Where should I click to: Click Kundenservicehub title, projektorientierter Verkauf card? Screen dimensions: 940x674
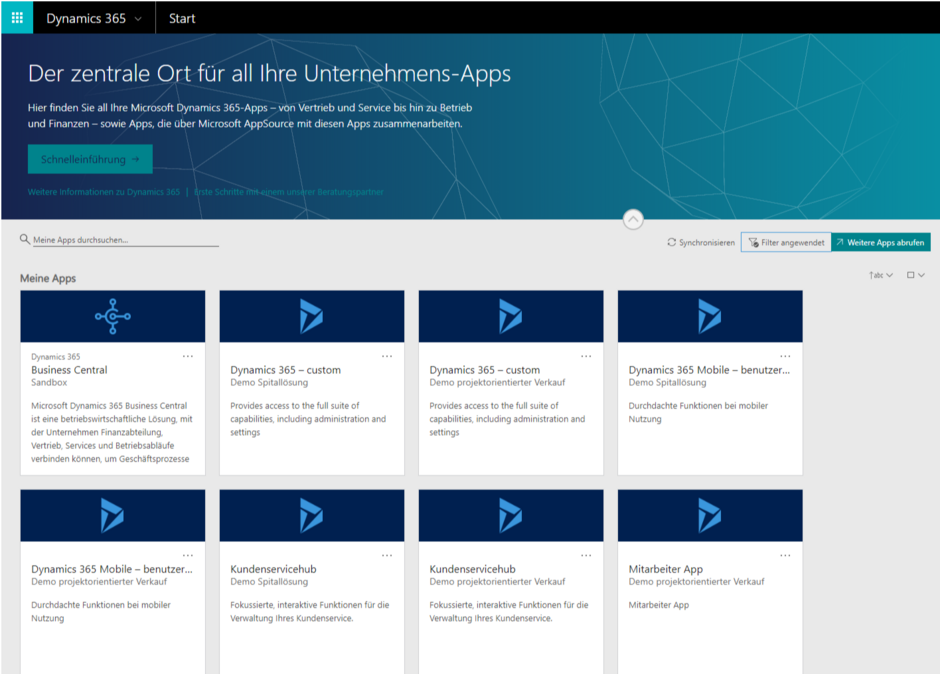[472, 569]
